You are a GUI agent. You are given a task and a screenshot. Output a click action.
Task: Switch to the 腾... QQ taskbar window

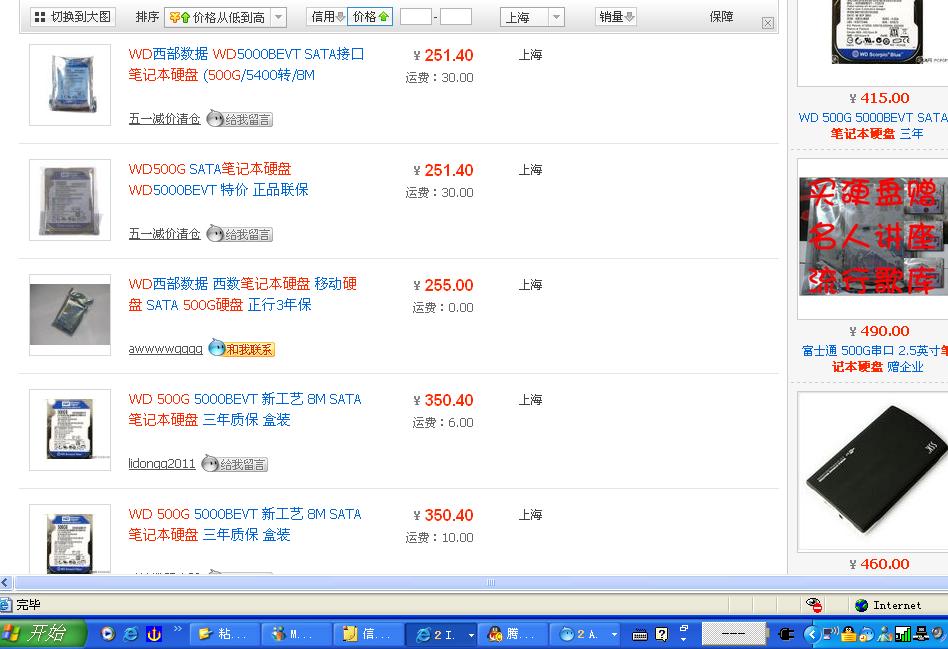click(x=513, y=634)
